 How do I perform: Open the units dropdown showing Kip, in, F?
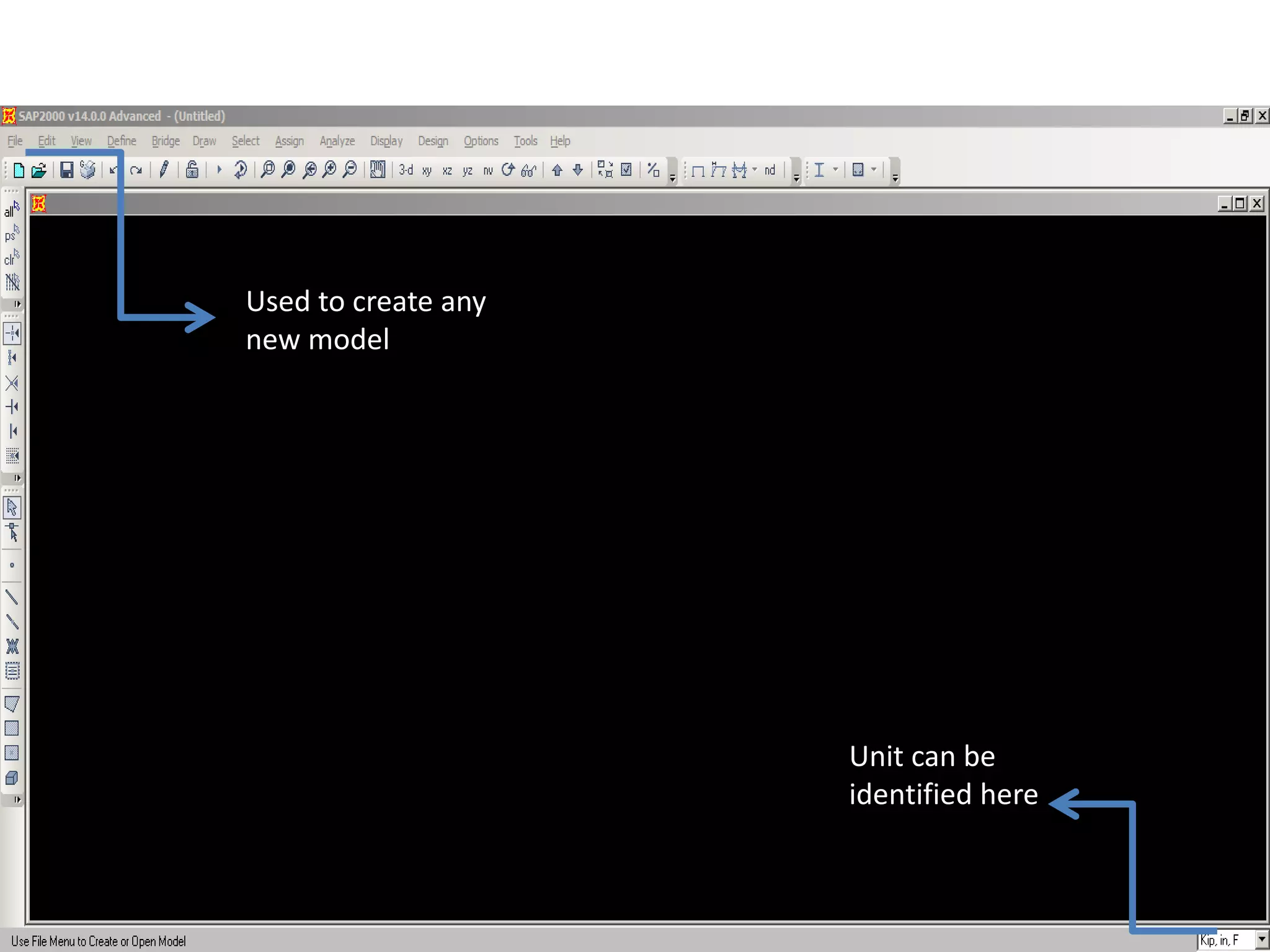[1261, 940]
